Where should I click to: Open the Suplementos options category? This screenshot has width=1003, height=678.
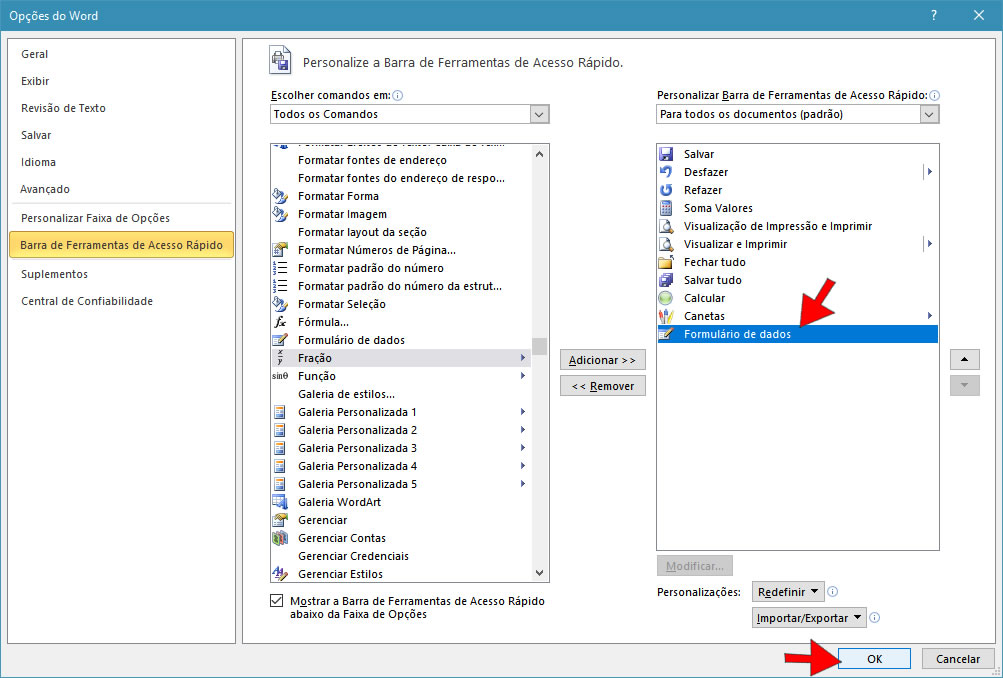tap(54, 274)
